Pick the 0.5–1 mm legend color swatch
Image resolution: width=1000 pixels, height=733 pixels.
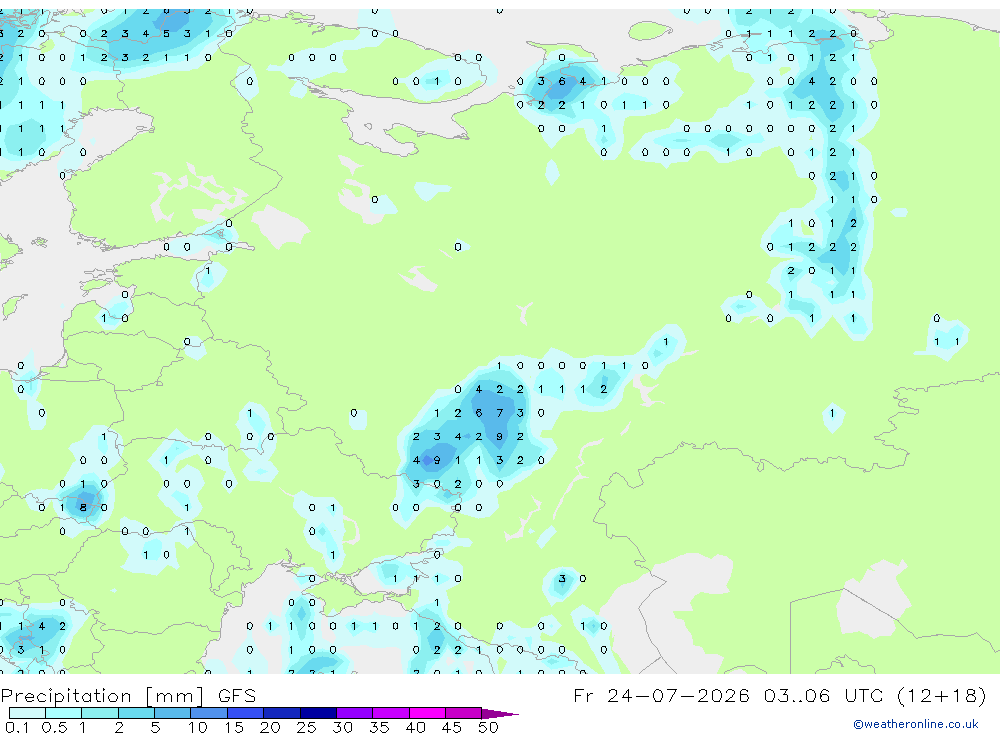64,713
